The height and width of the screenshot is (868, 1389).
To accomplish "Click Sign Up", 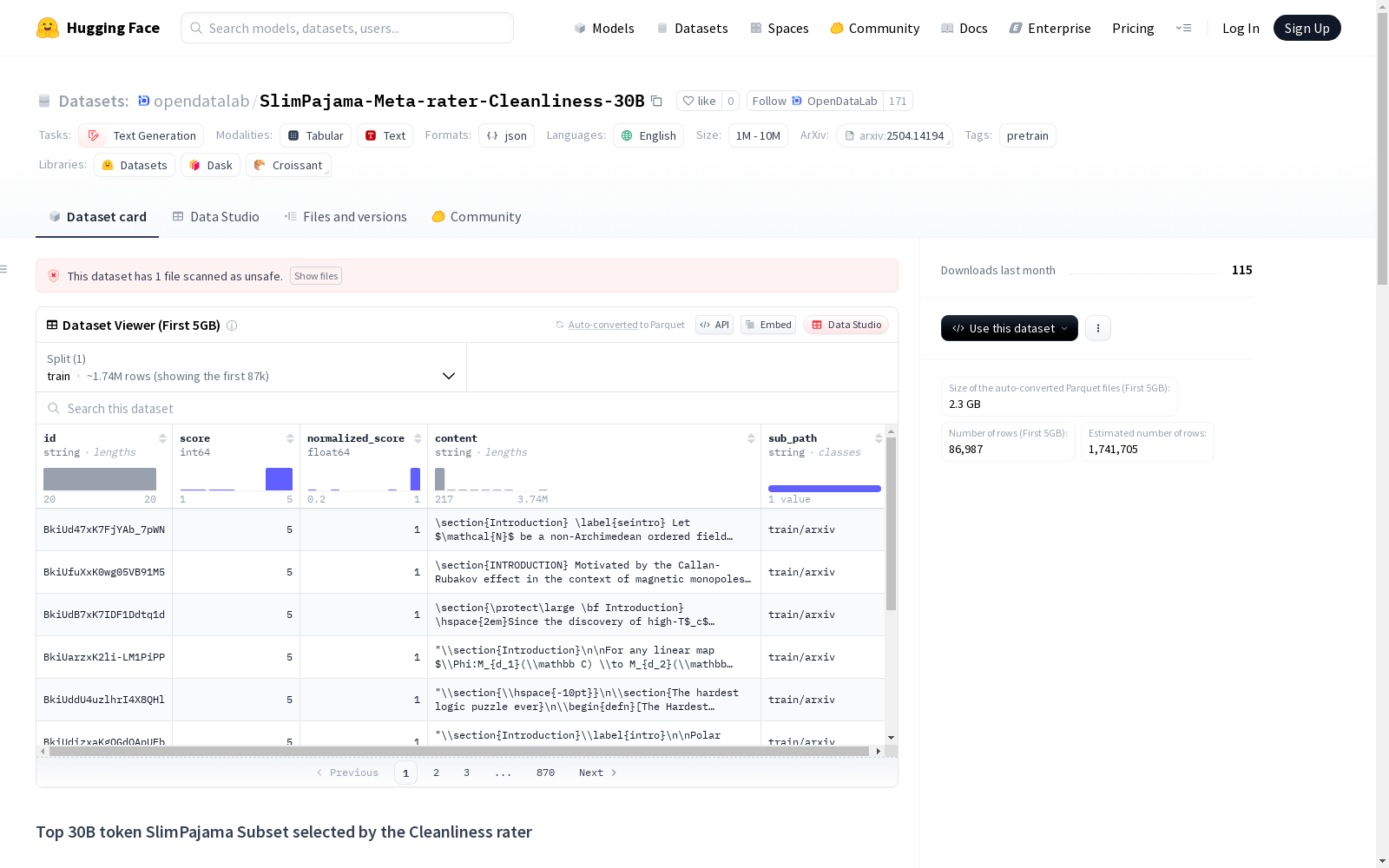I will pos(1307,28).
